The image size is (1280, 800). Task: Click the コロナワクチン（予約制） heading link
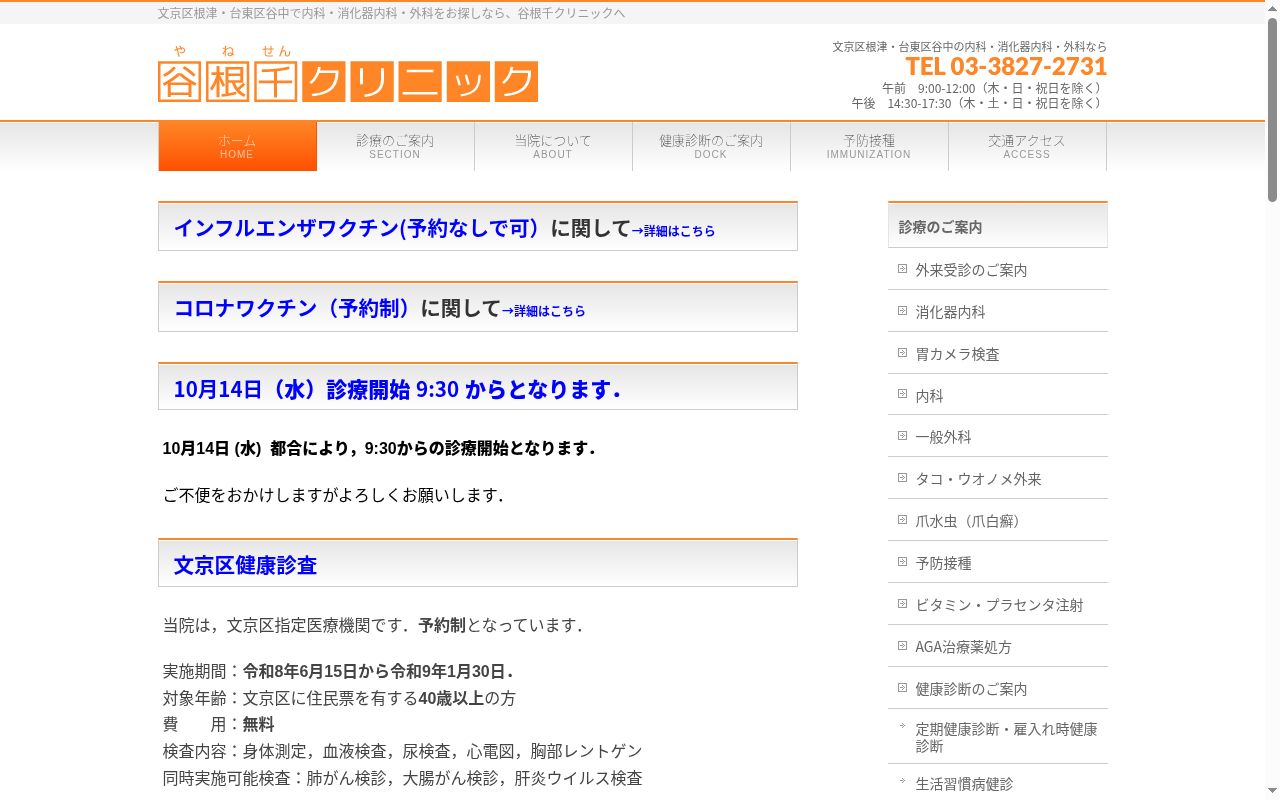[296, 308]
